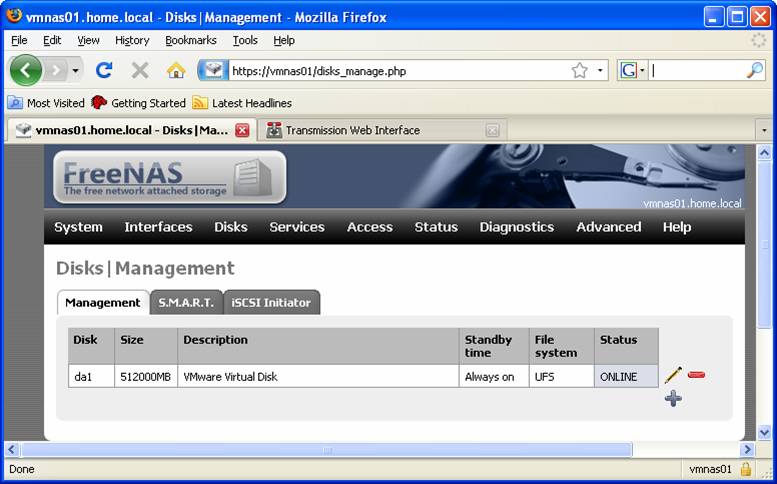Screen dimensions: 777x484
Task: Open the Tools menu
Action: (245, 41)
